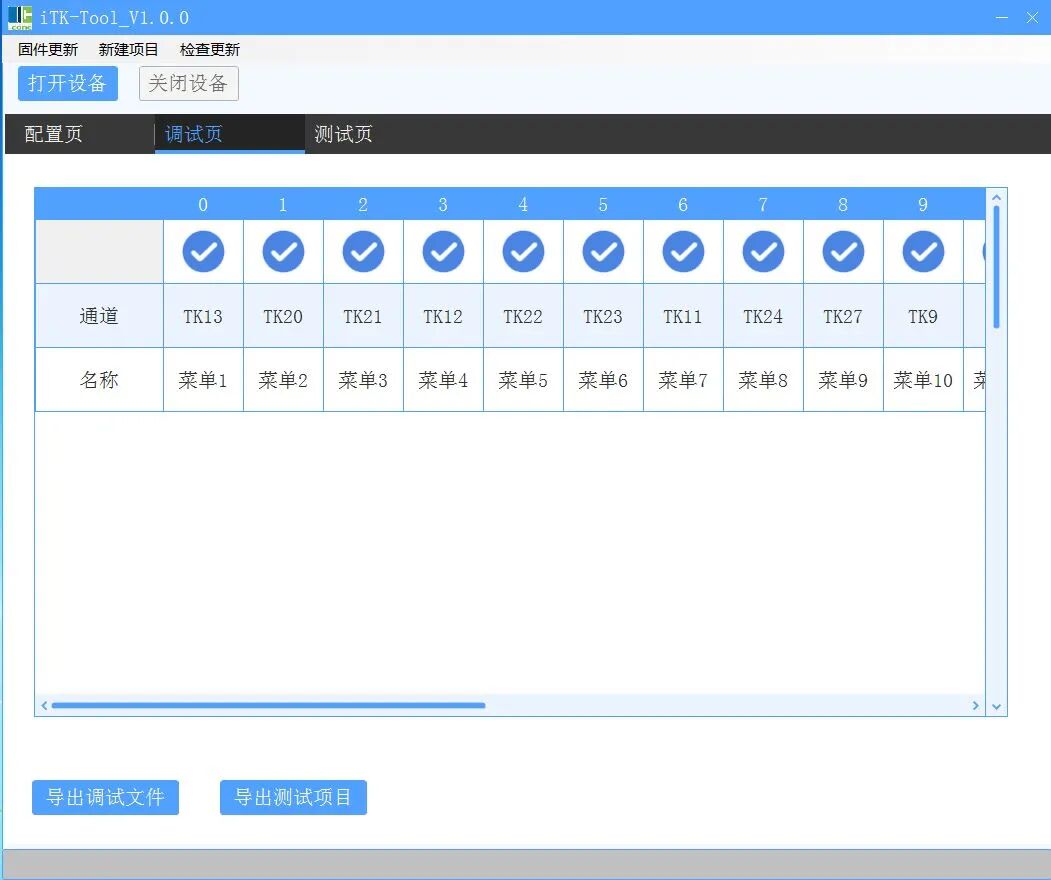Select the TK22 channel cell

523,316
